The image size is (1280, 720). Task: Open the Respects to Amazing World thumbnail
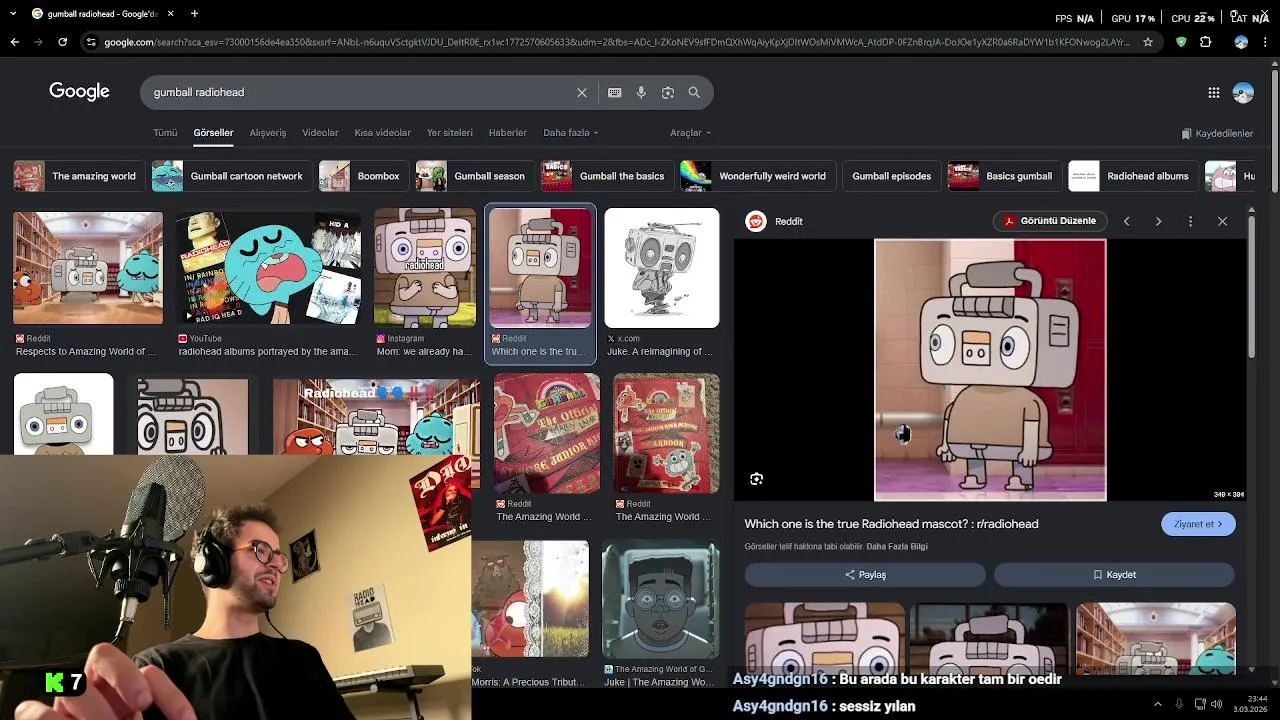coord(88,267)
